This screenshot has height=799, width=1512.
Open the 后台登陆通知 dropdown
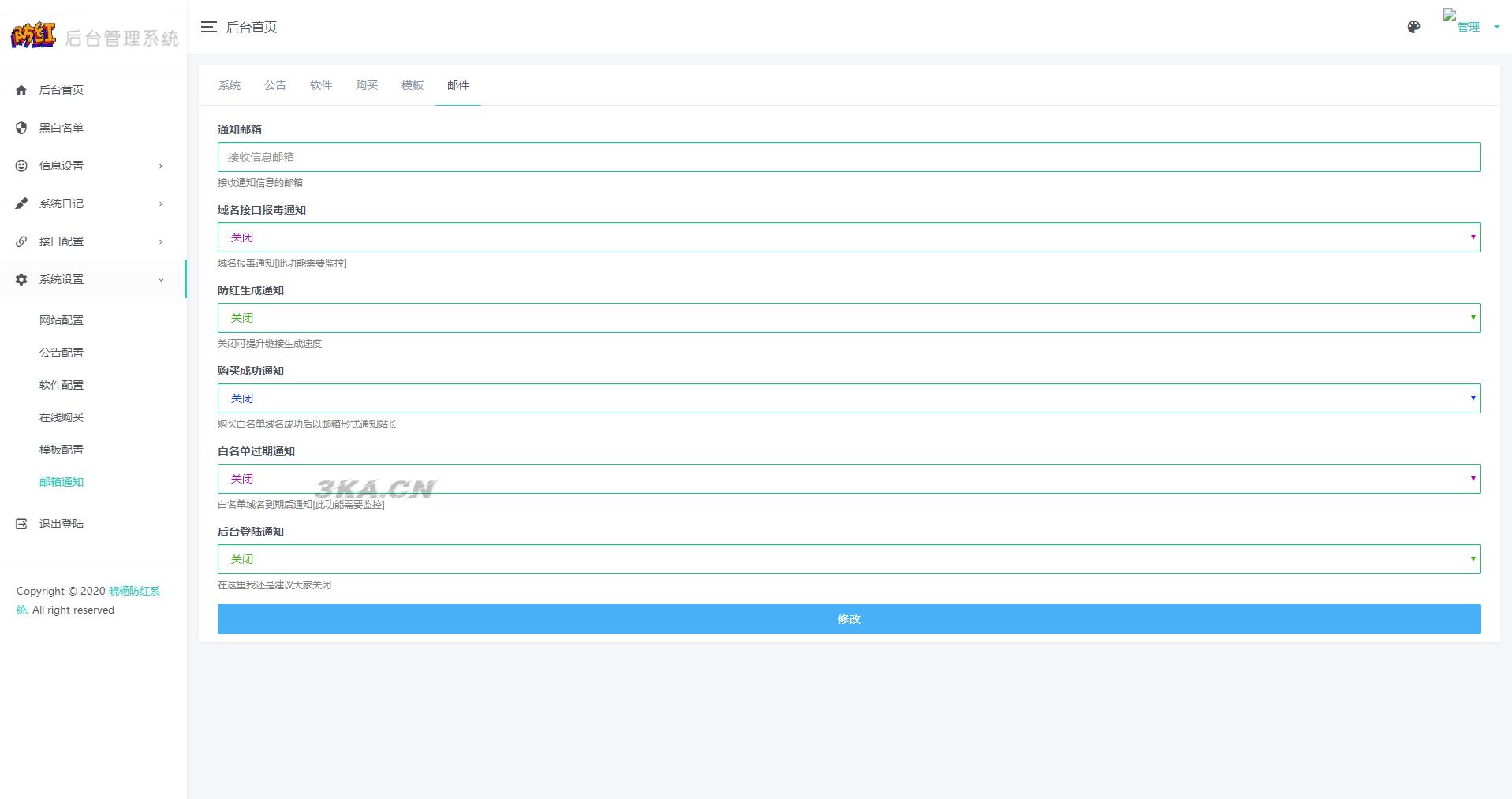coord(849,559)
